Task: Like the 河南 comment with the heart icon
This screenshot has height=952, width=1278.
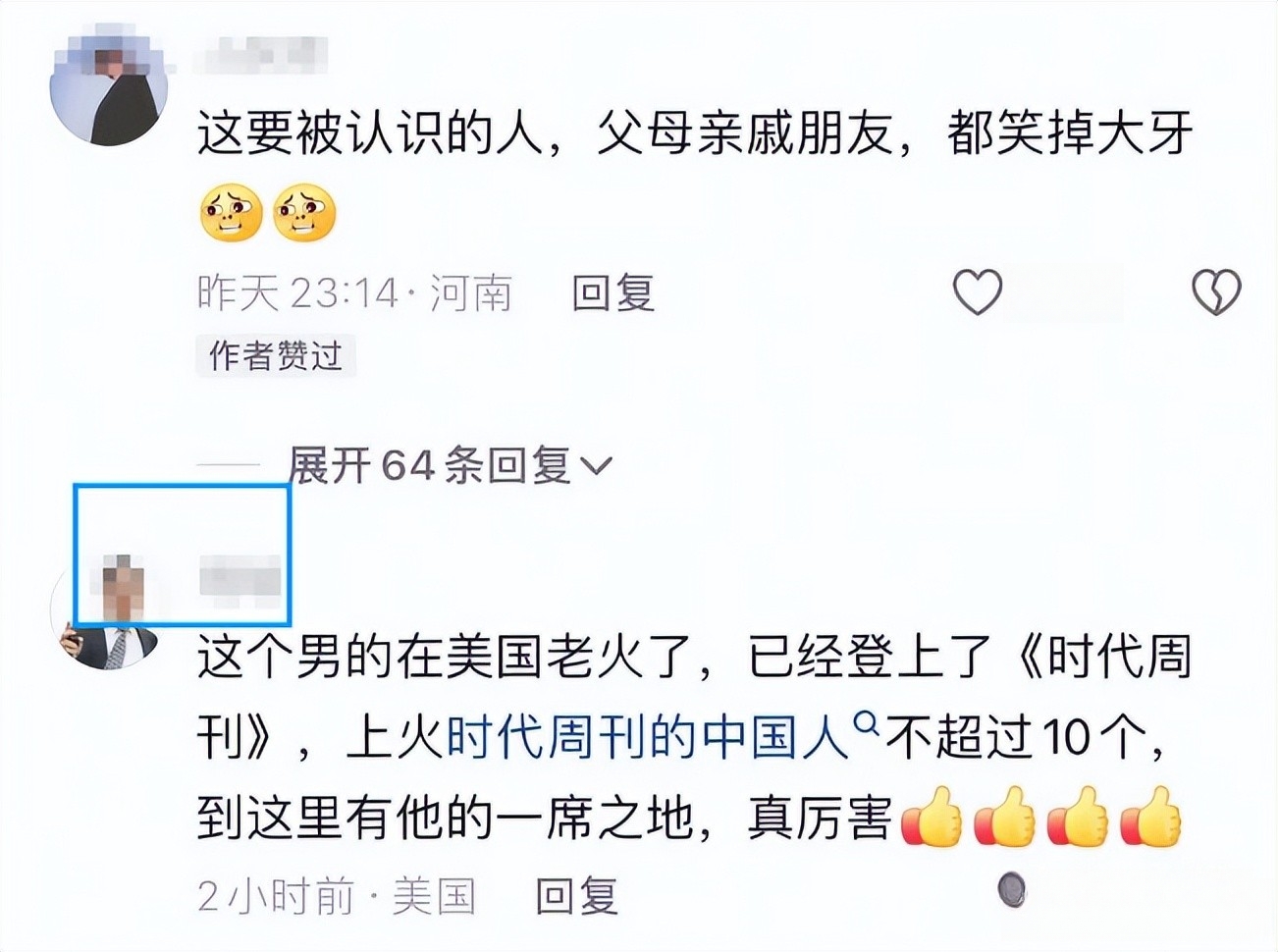Action: point(978,292)
